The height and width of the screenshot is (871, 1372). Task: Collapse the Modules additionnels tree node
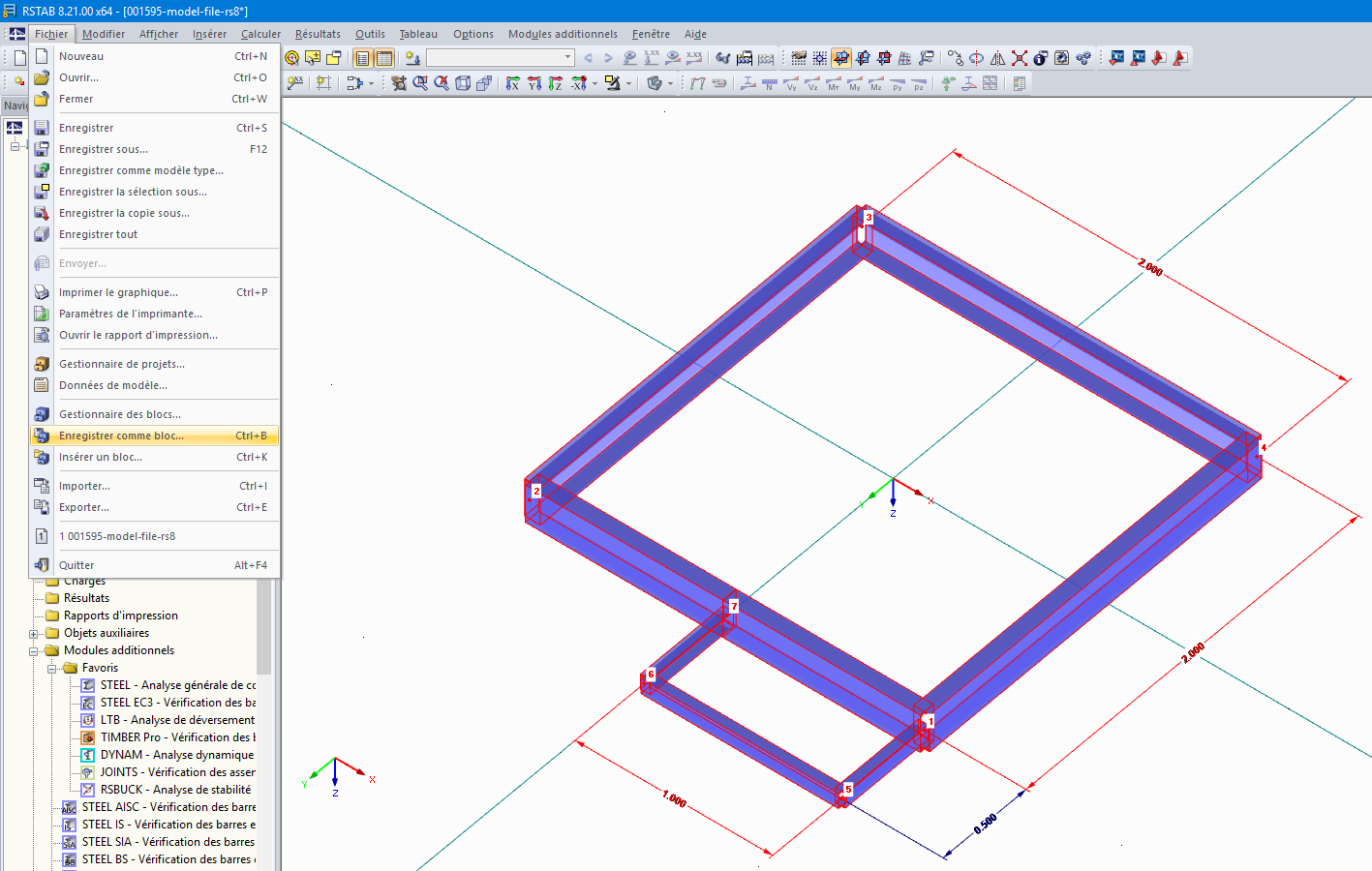(33, 651)
